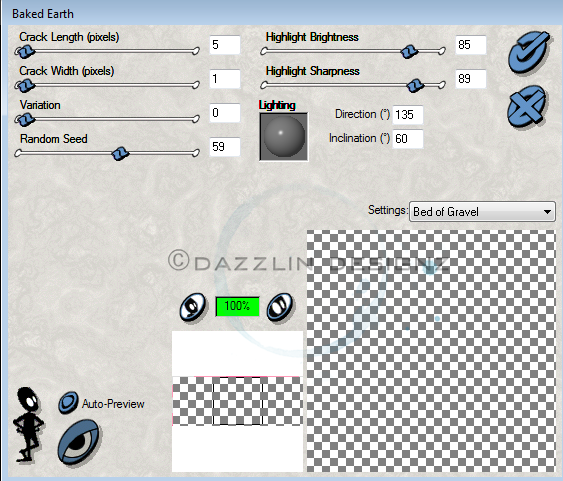Click the Direction degrees field
The height and width of the screenshot is (481, 563).
(x=408, y=115)
